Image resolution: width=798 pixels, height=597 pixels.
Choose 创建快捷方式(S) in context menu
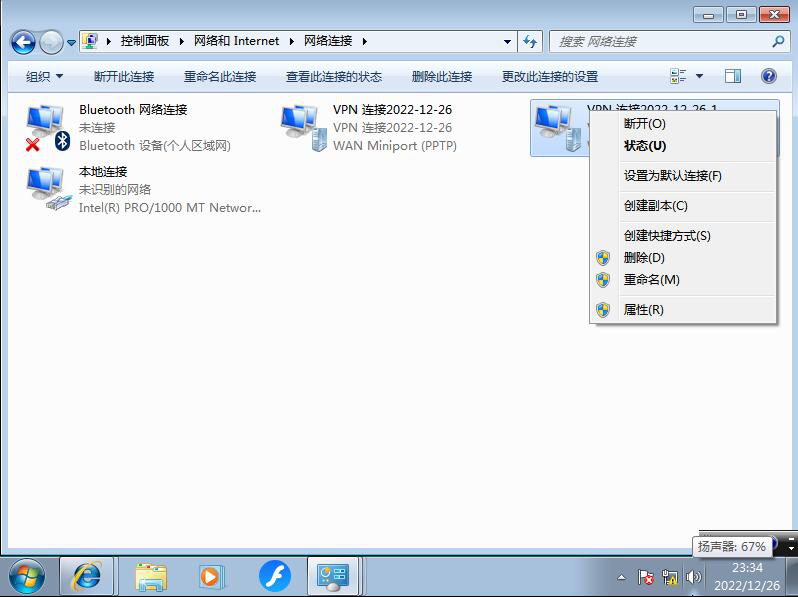pyautogui.click(x=683, y=236)
